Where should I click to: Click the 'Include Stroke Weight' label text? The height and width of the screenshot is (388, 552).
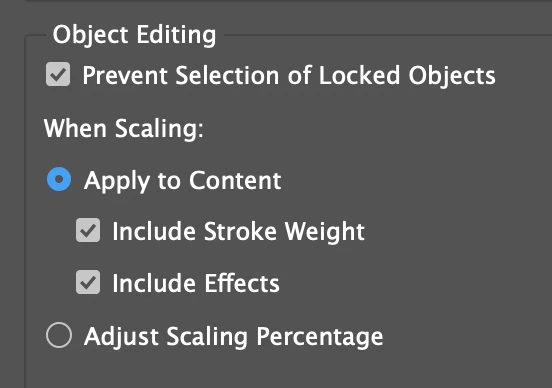coord(239,232)
